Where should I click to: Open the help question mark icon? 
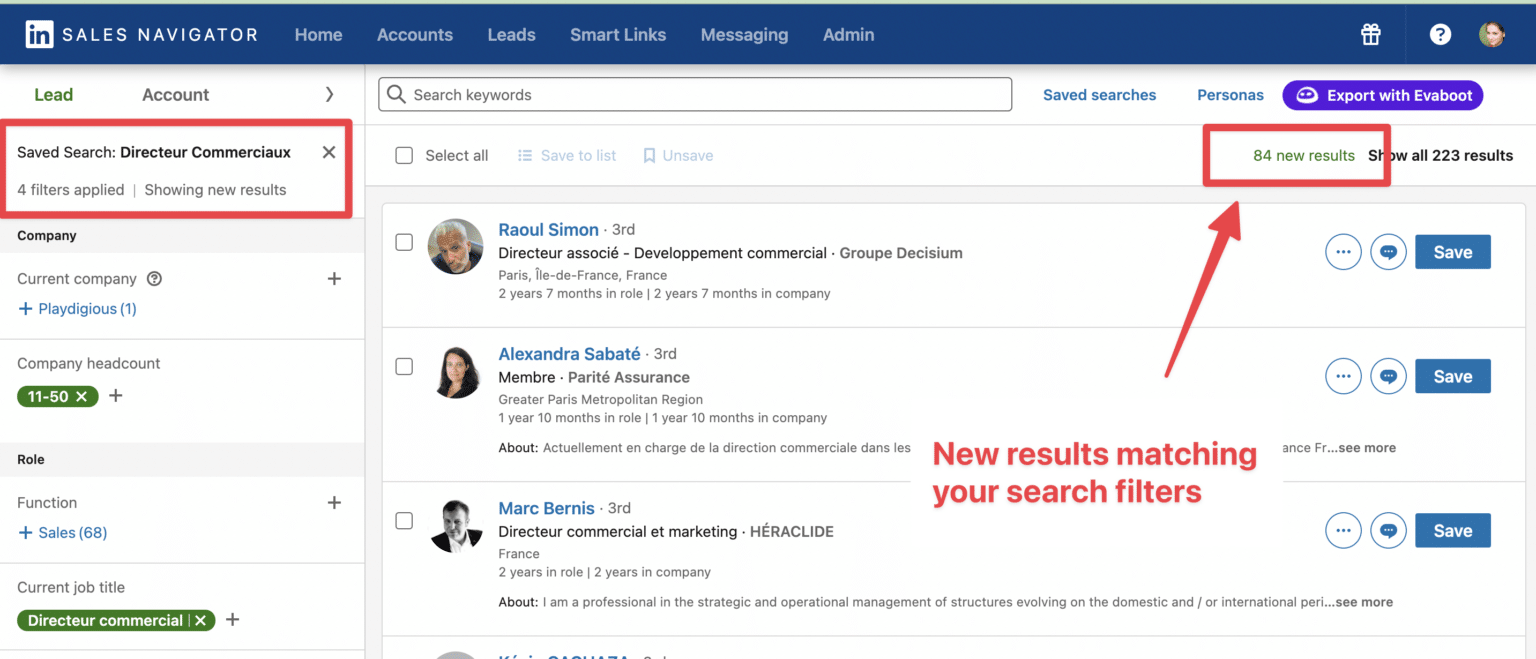(1440, 33)
